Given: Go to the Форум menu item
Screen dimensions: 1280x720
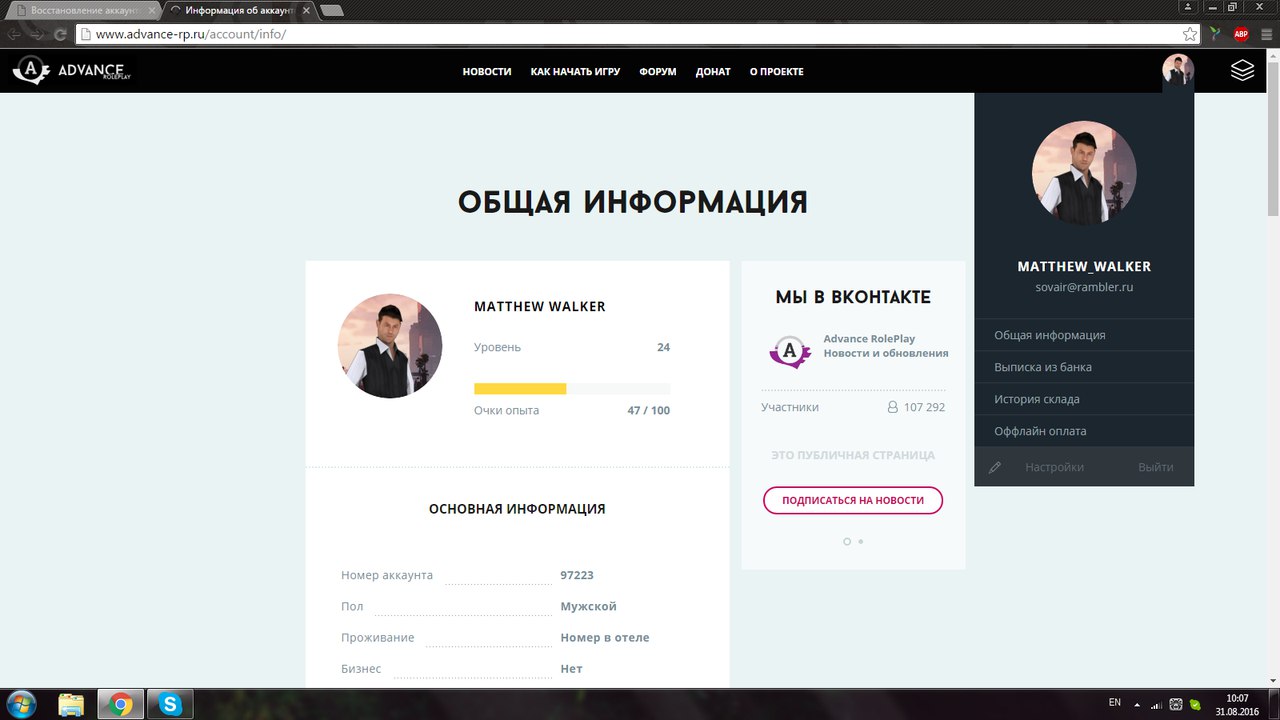Looking at the screenshot, I should (x=658, y=72).
